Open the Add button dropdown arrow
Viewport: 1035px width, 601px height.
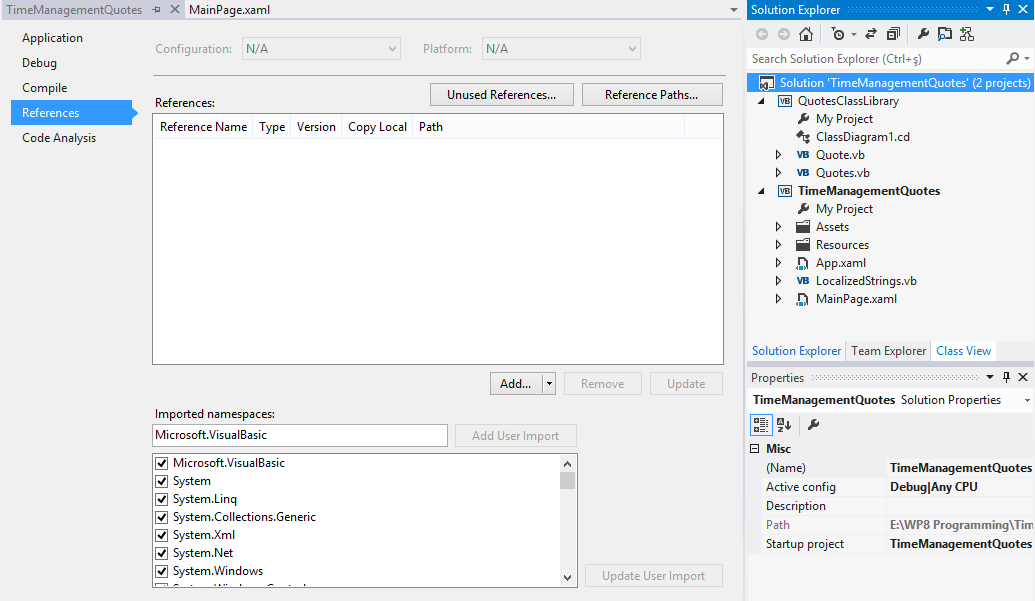tap(549, 384)
